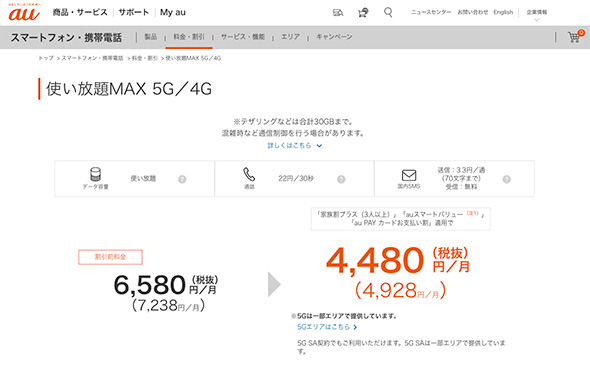Image resolution: width=590 pixels, height=379 pixels.
Task: Open My au menu
Action: point(173,12)
